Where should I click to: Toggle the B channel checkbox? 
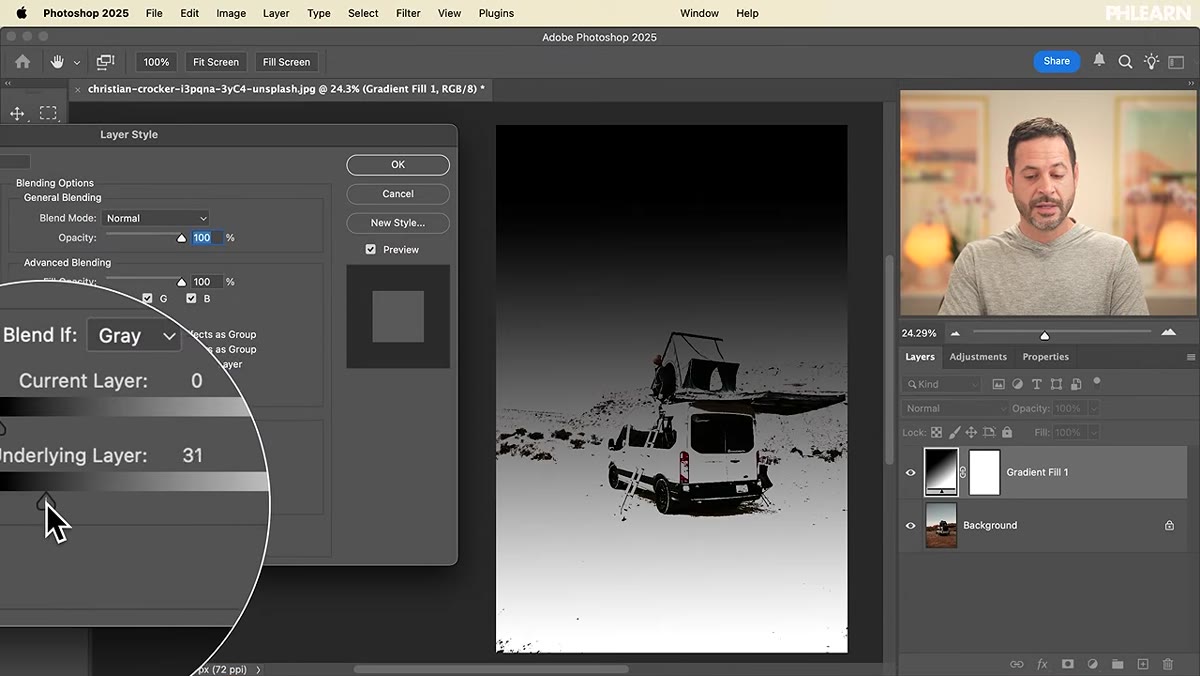point(192,299)
